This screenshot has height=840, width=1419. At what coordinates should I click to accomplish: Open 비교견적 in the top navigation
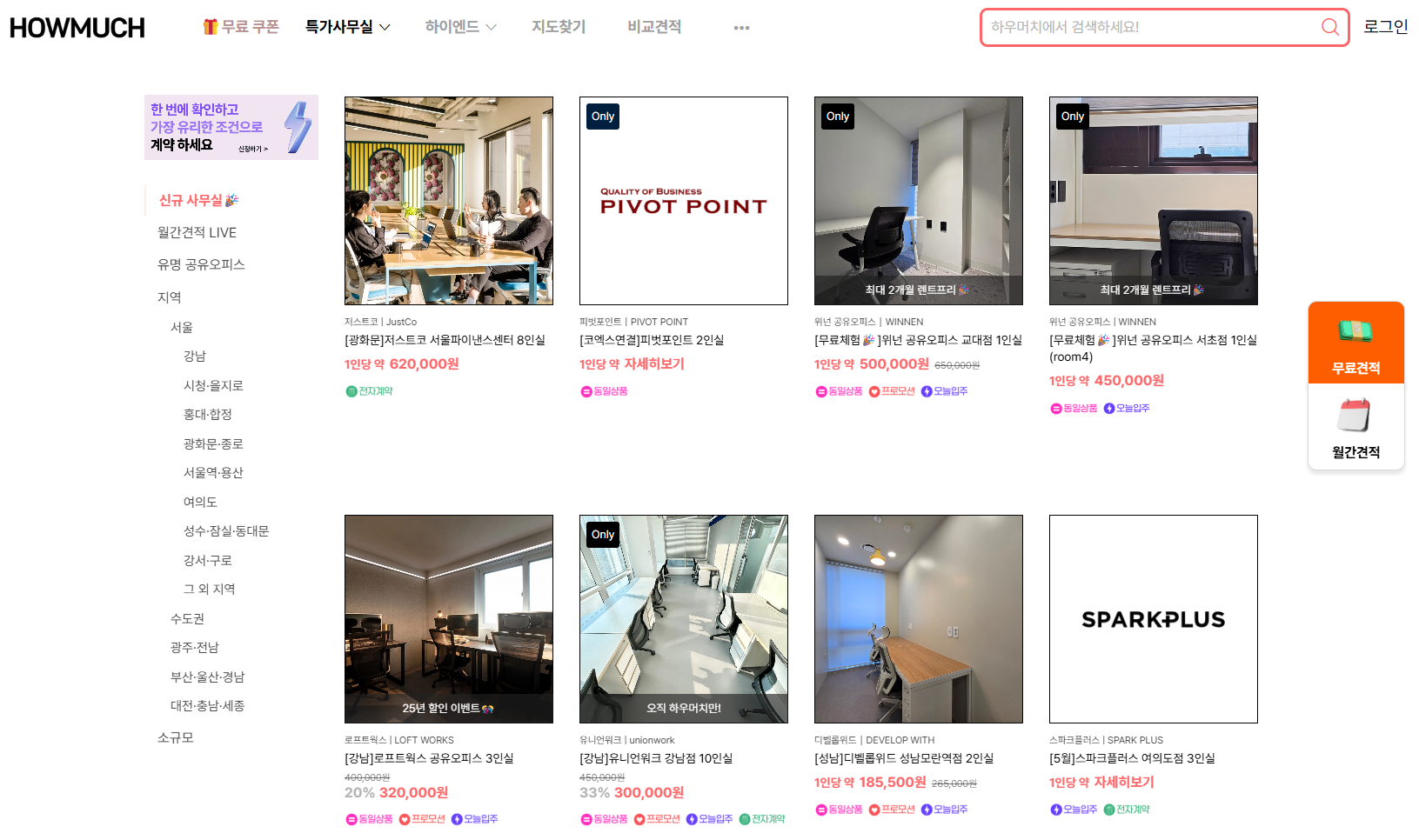(654, 27)
